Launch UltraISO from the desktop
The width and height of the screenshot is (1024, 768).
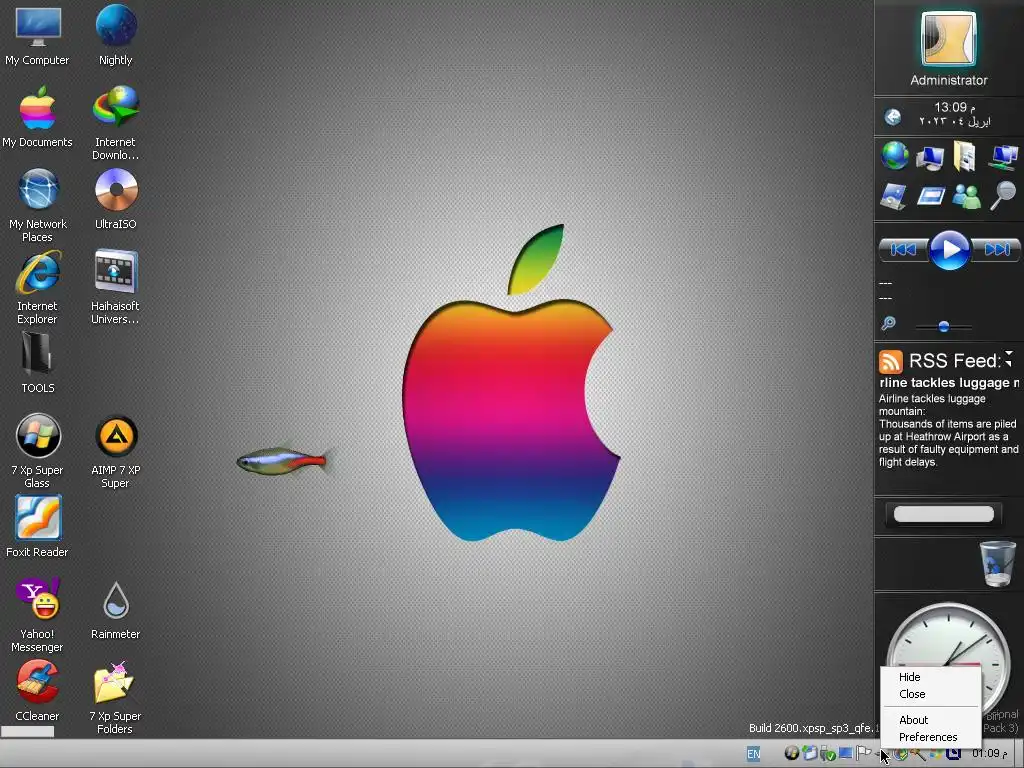[x=116, y=199]
